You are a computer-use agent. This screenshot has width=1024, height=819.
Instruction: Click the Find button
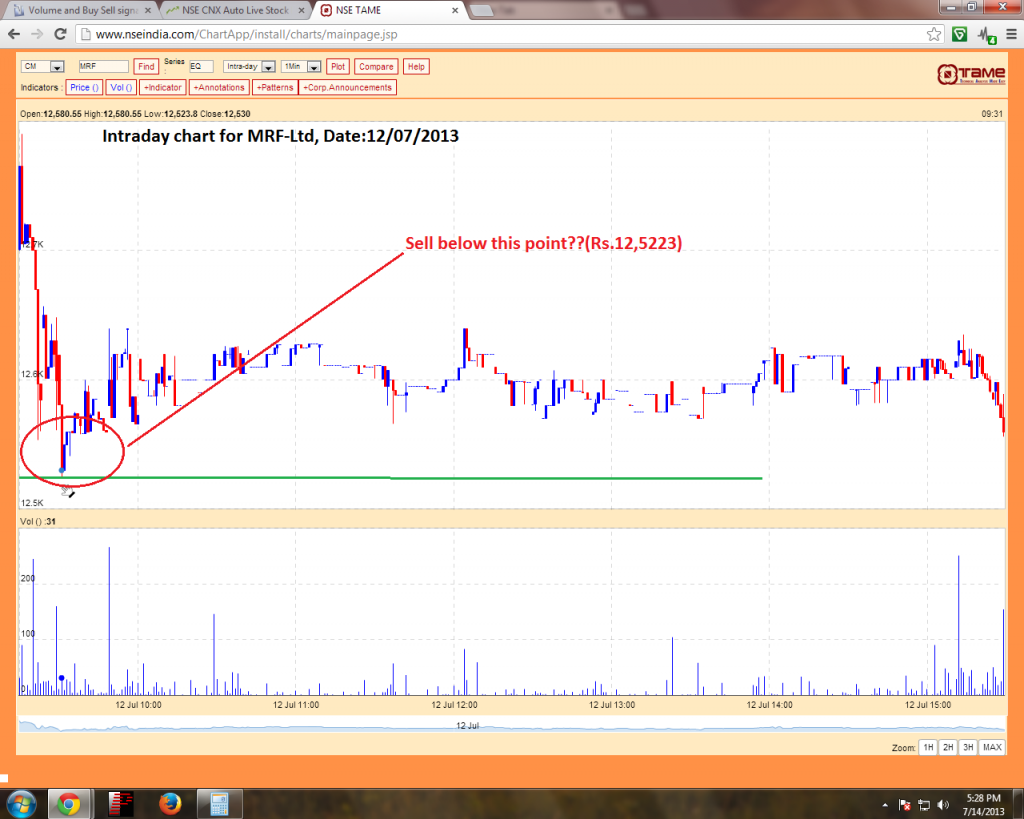click(146, 67)
